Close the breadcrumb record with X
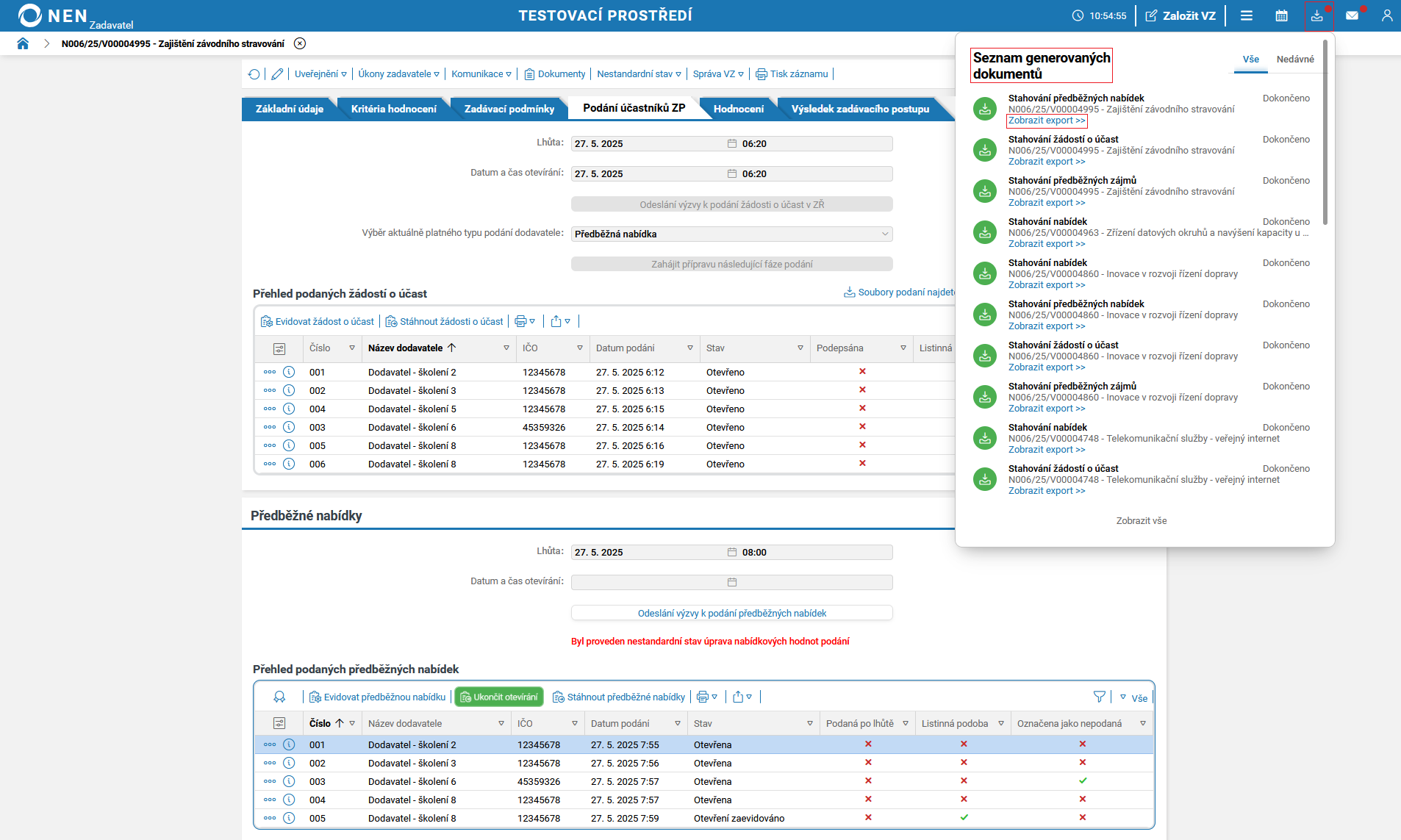1401x840 pixels. (300, 43)
